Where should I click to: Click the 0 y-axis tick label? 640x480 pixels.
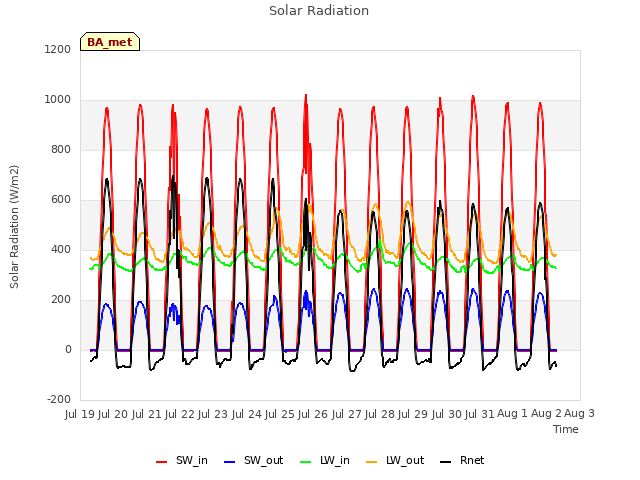tap(68, 349)
